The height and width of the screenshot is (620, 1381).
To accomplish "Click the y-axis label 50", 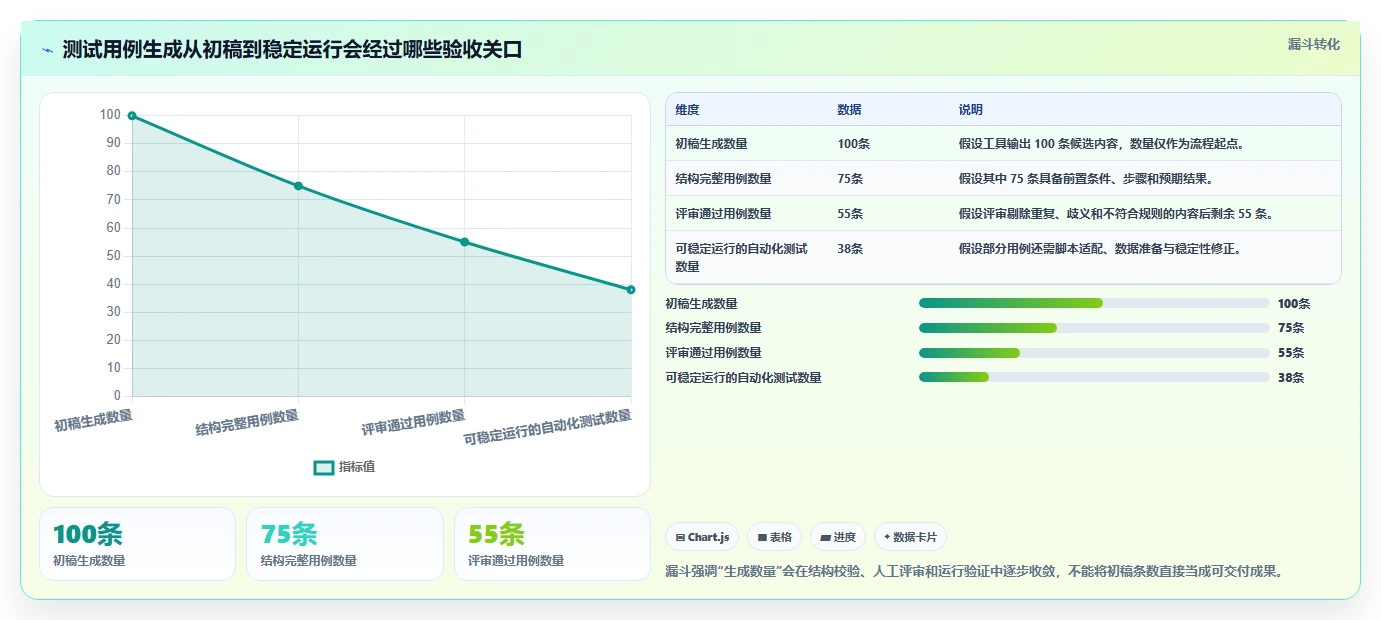I will [113, 256].
